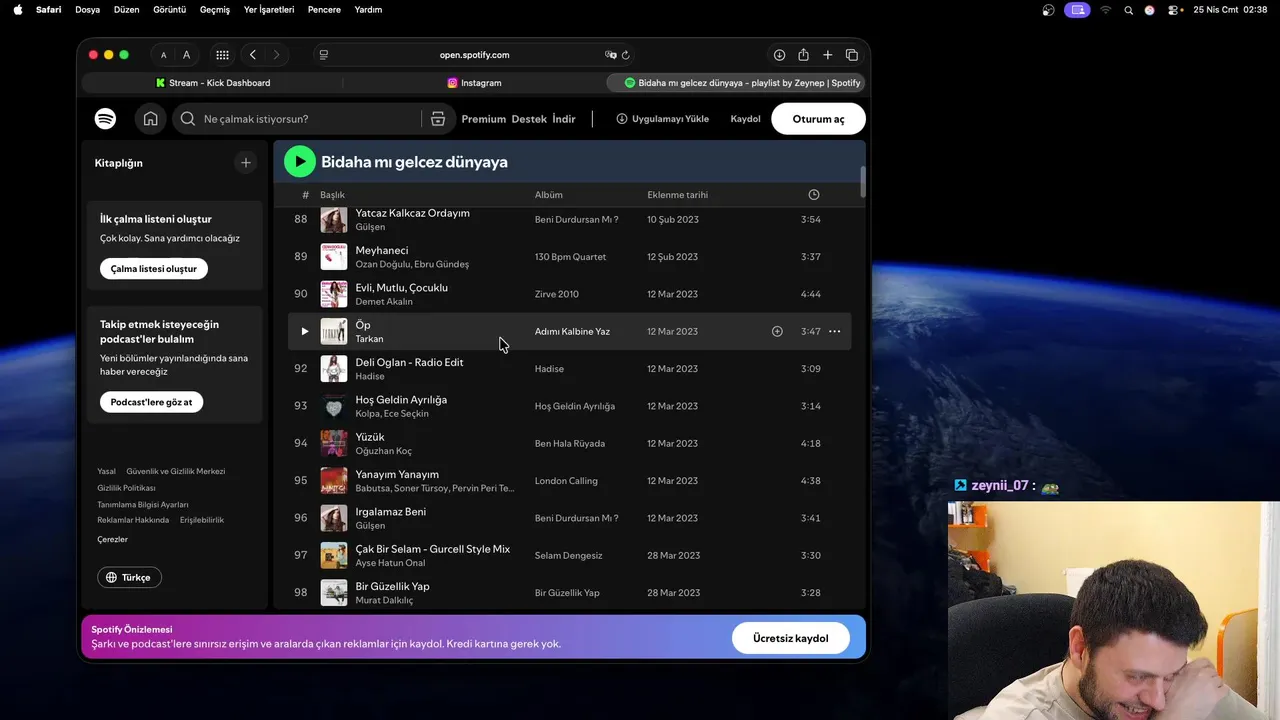
Task: Open a new Safari tab
Action: click(827, 55)
